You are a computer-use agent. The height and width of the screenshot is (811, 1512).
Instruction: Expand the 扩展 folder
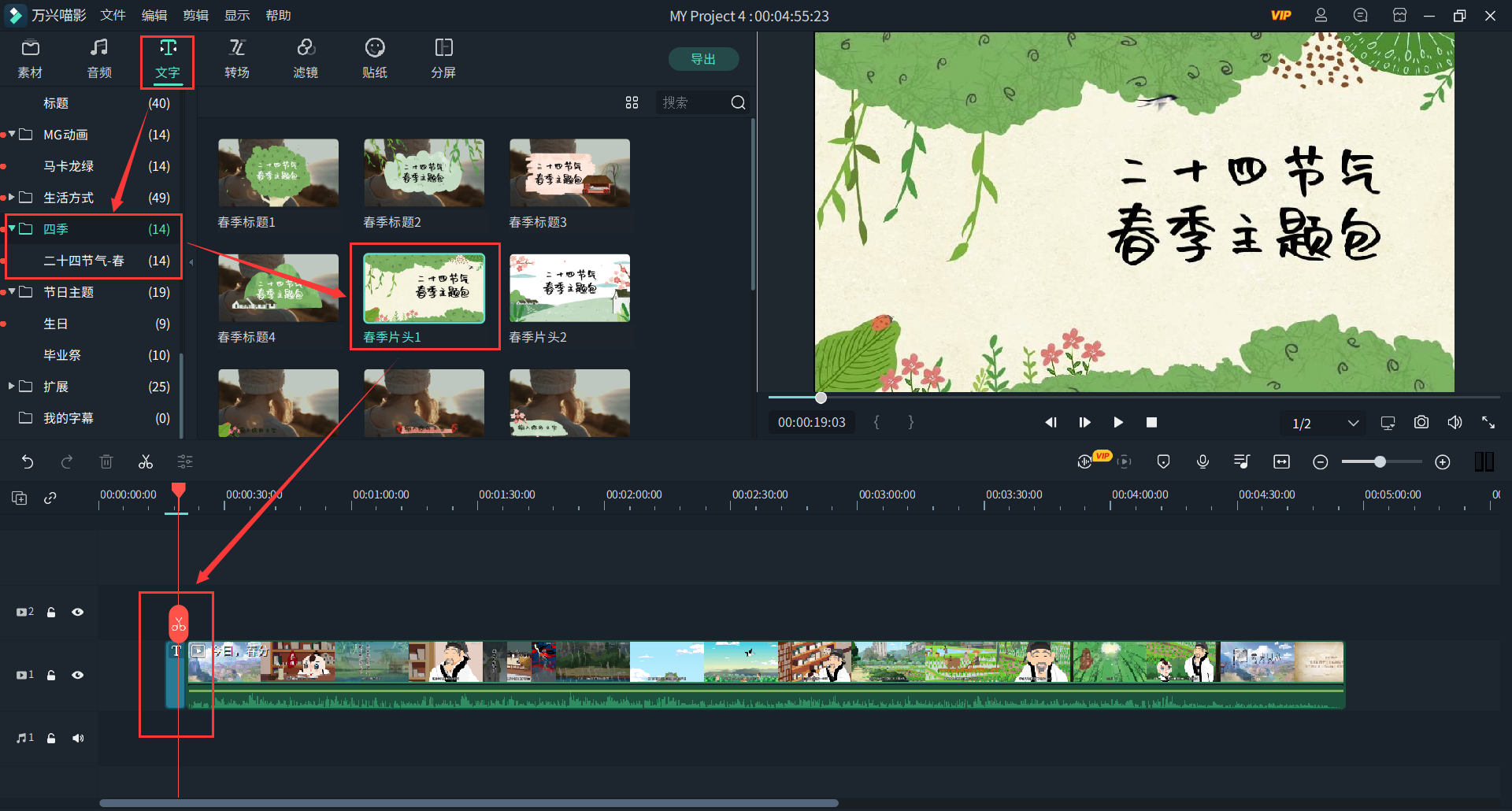click(x=12, y=387)
